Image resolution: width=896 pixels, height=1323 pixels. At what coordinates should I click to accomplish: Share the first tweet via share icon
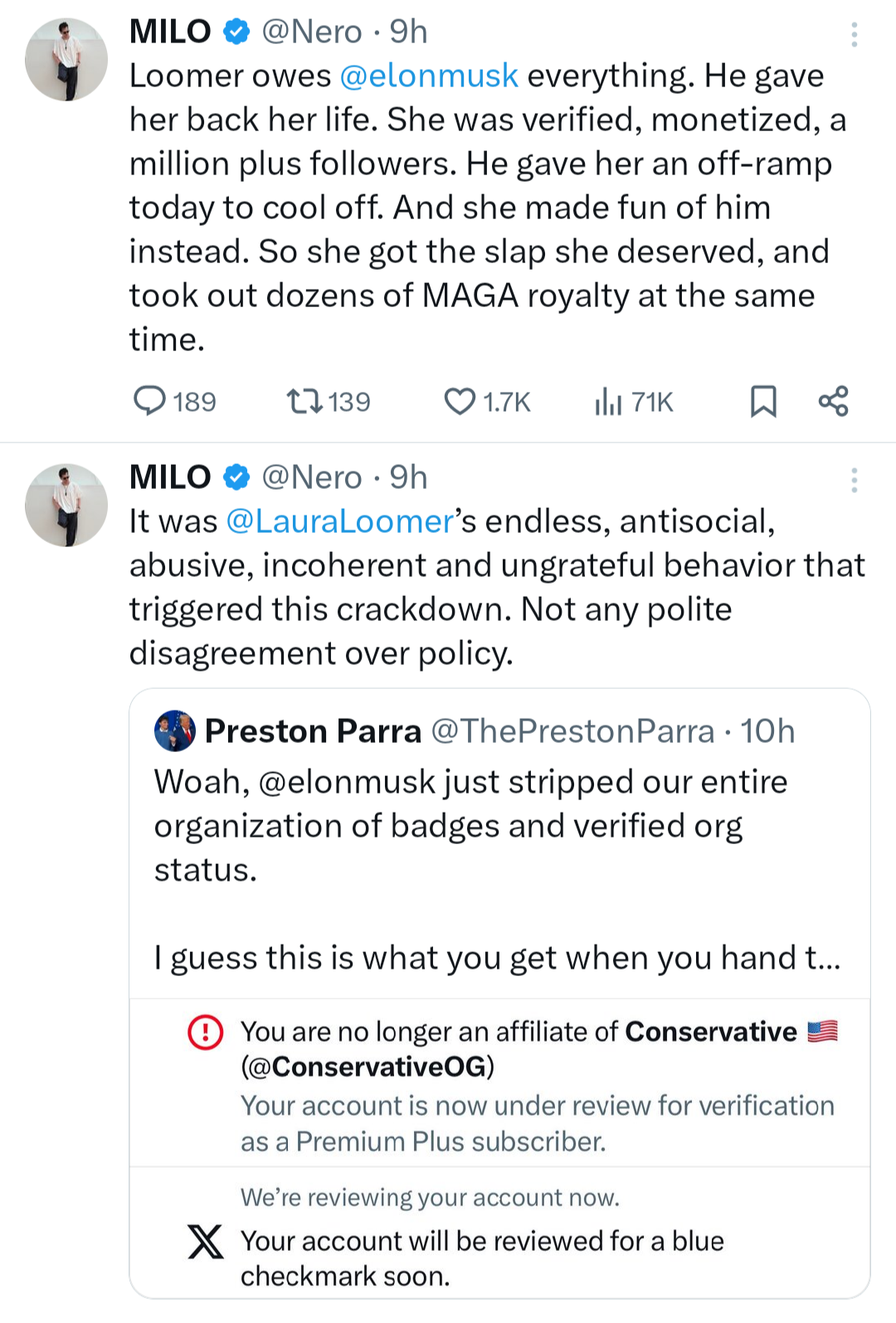[x=833, y=402]
